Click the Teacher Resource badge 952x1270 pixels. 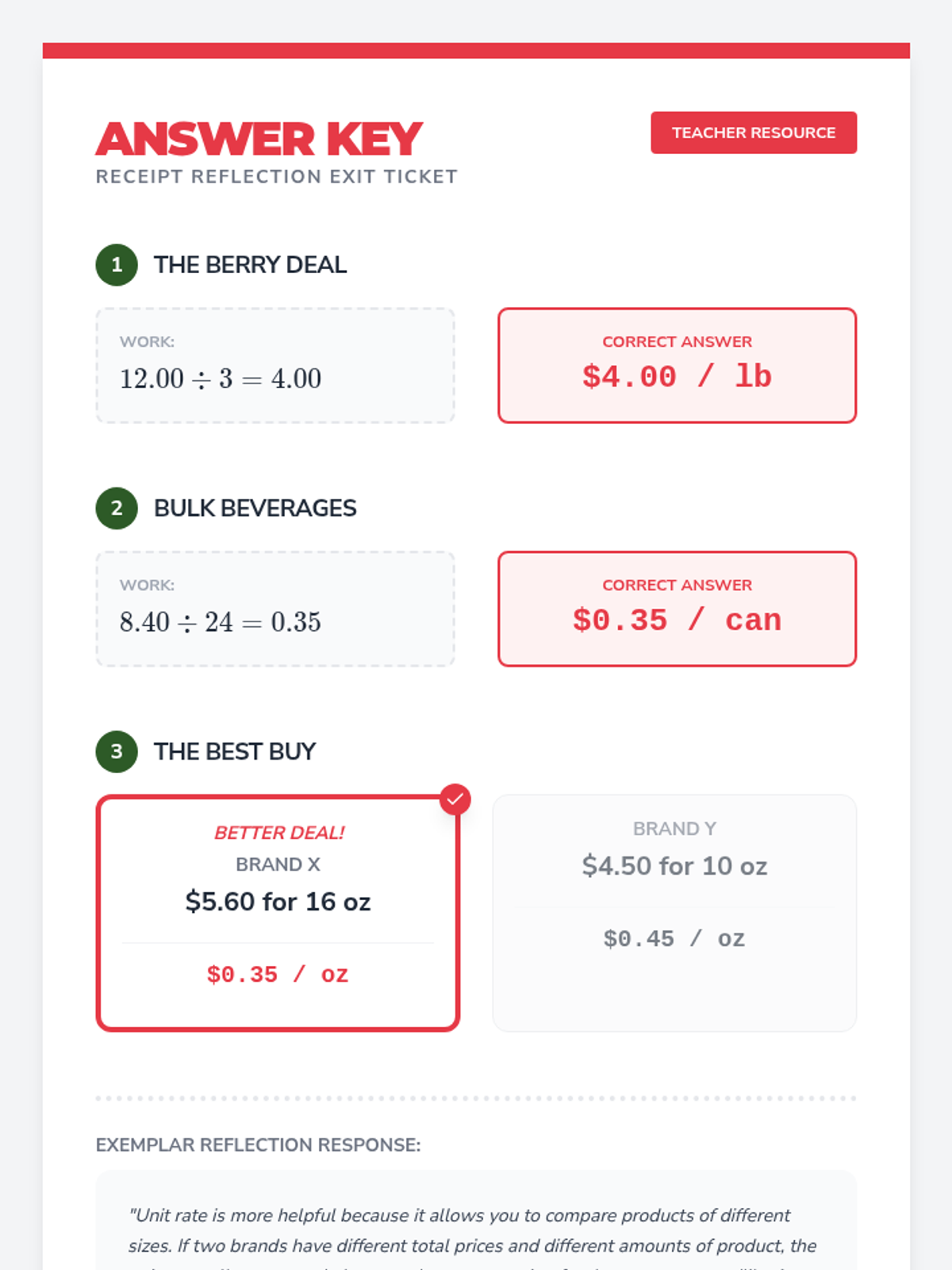click(753, 133)
